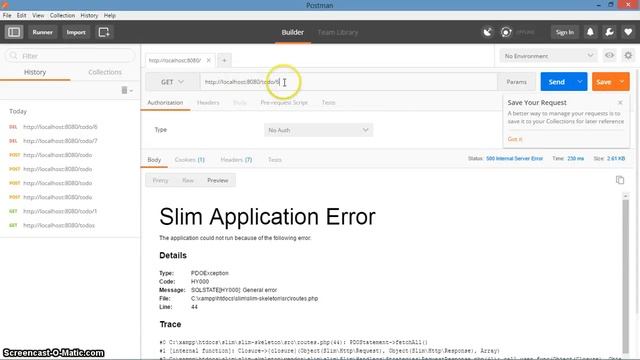Show the response Body tab
Screen dimensions: 640x360
pos(154,160)
